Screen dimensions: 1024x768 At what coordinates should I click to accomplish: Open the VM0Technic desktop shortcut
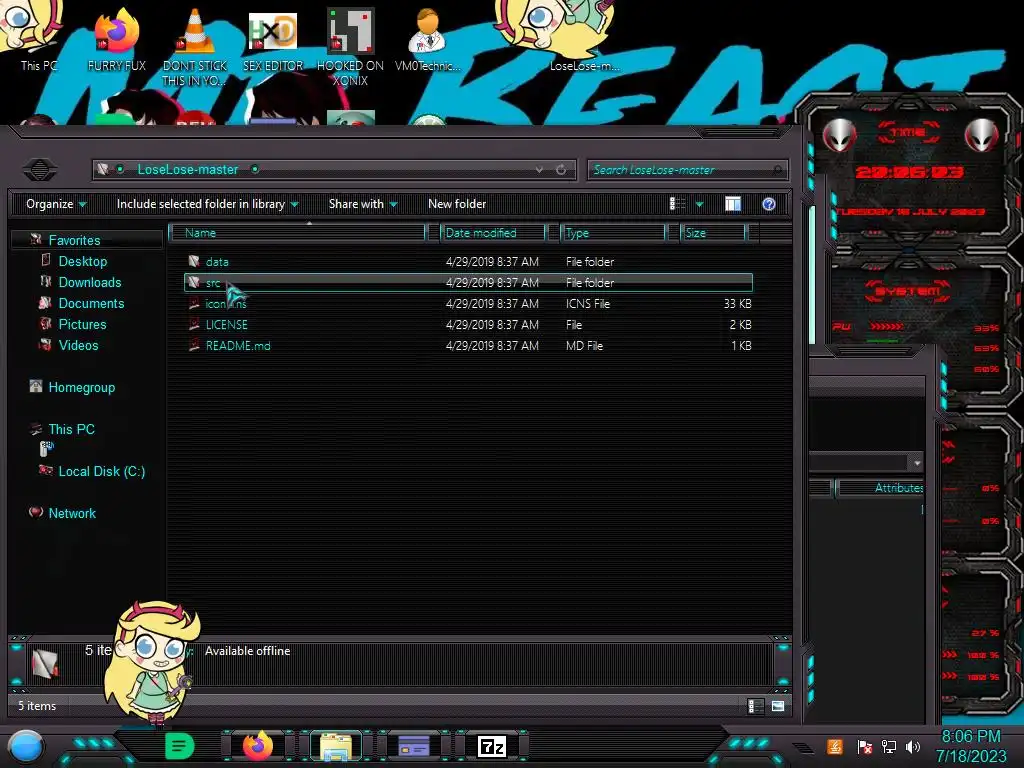[x=427, y=39]
